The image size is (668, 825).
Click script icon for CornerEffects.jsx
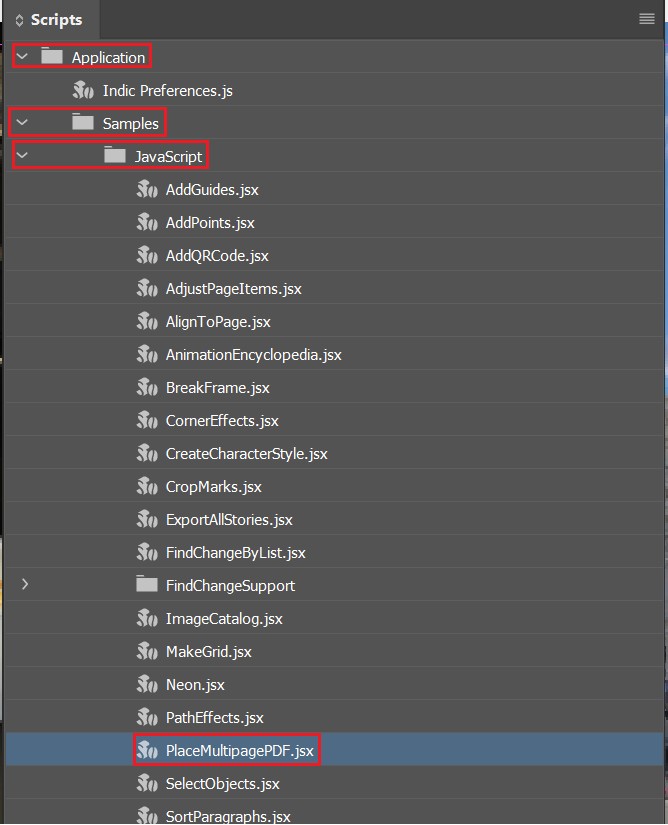(147, 420)
